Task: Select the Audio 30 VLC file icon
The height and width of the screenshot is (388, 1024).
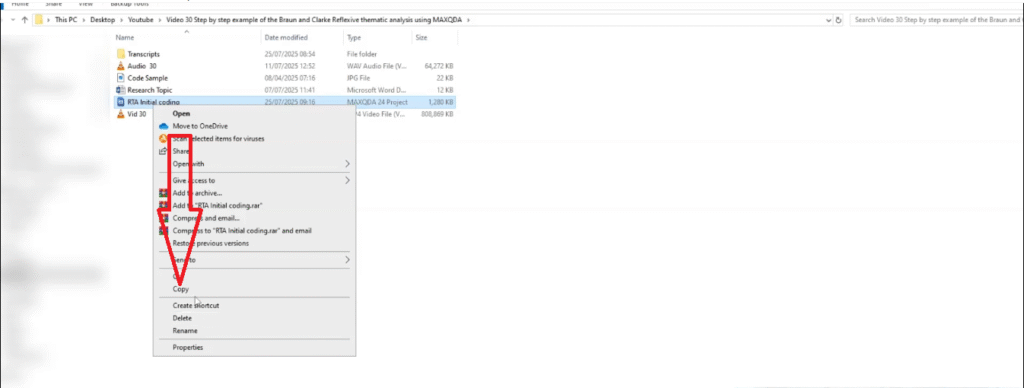Action: (x=120, y=66)
